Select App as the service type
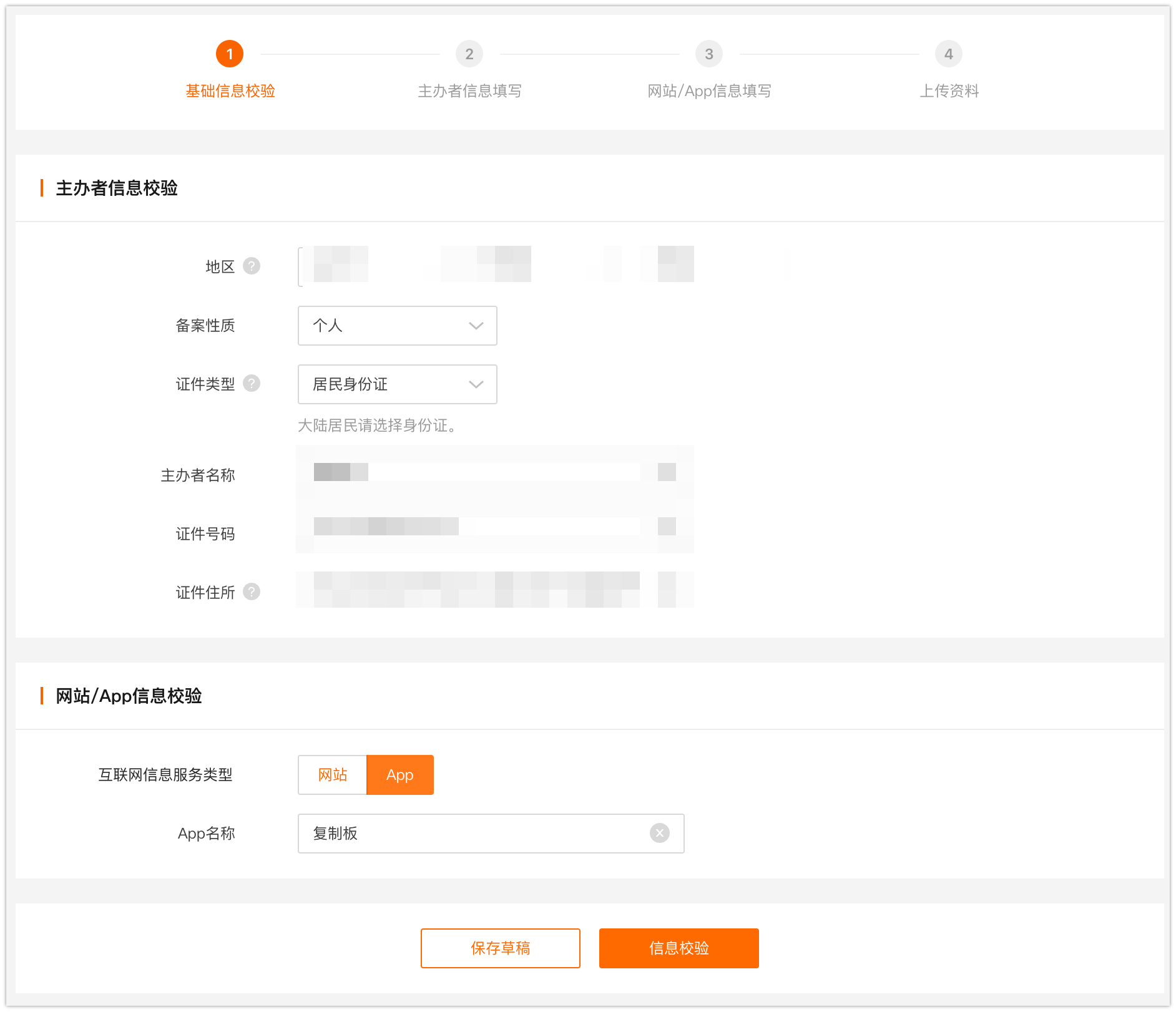The height and width of the screenshot is (1012, 1176). (x=400, y=775)
